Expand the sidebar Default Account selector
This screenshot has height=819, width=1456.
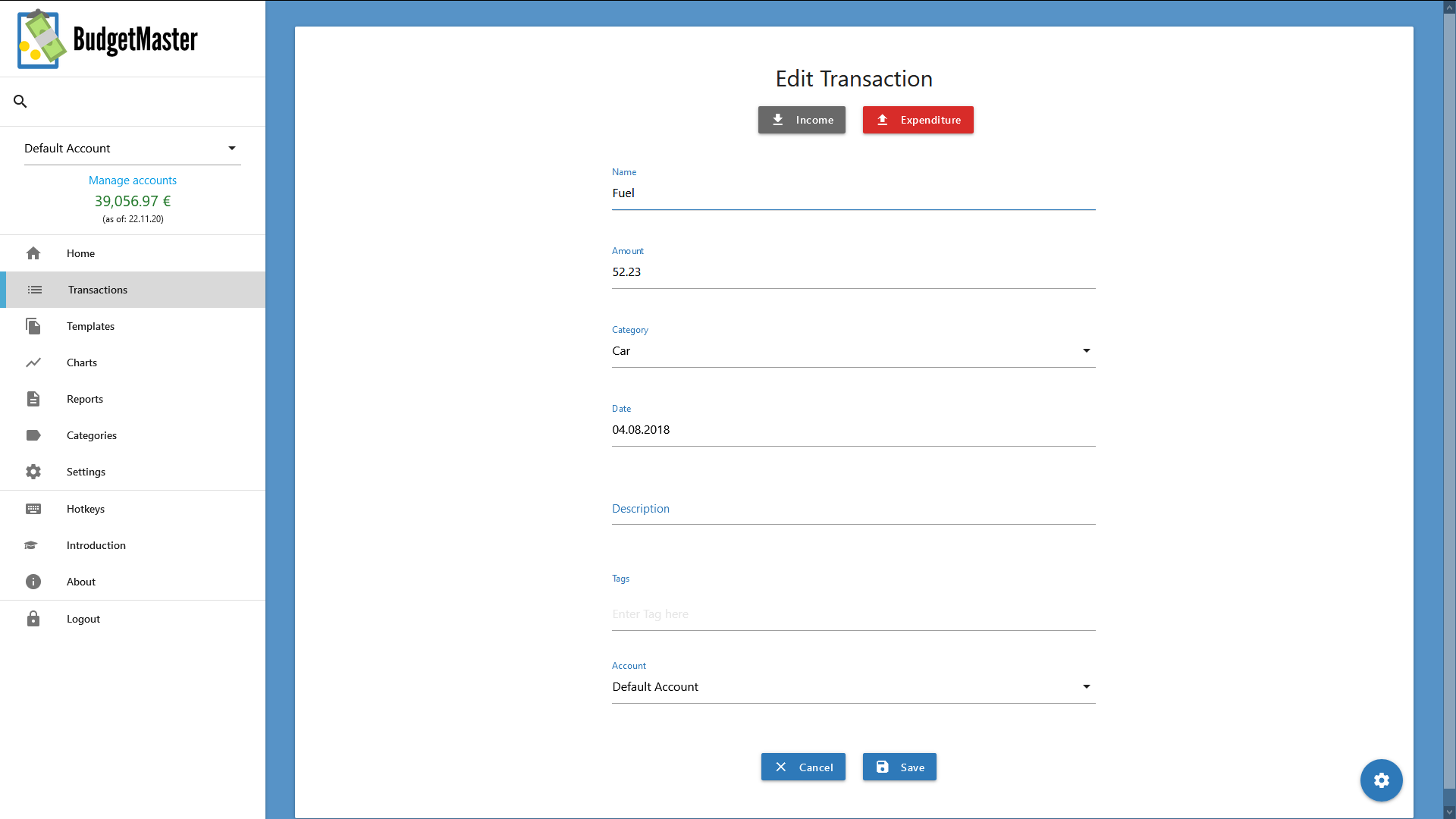[x=133, y=149]
